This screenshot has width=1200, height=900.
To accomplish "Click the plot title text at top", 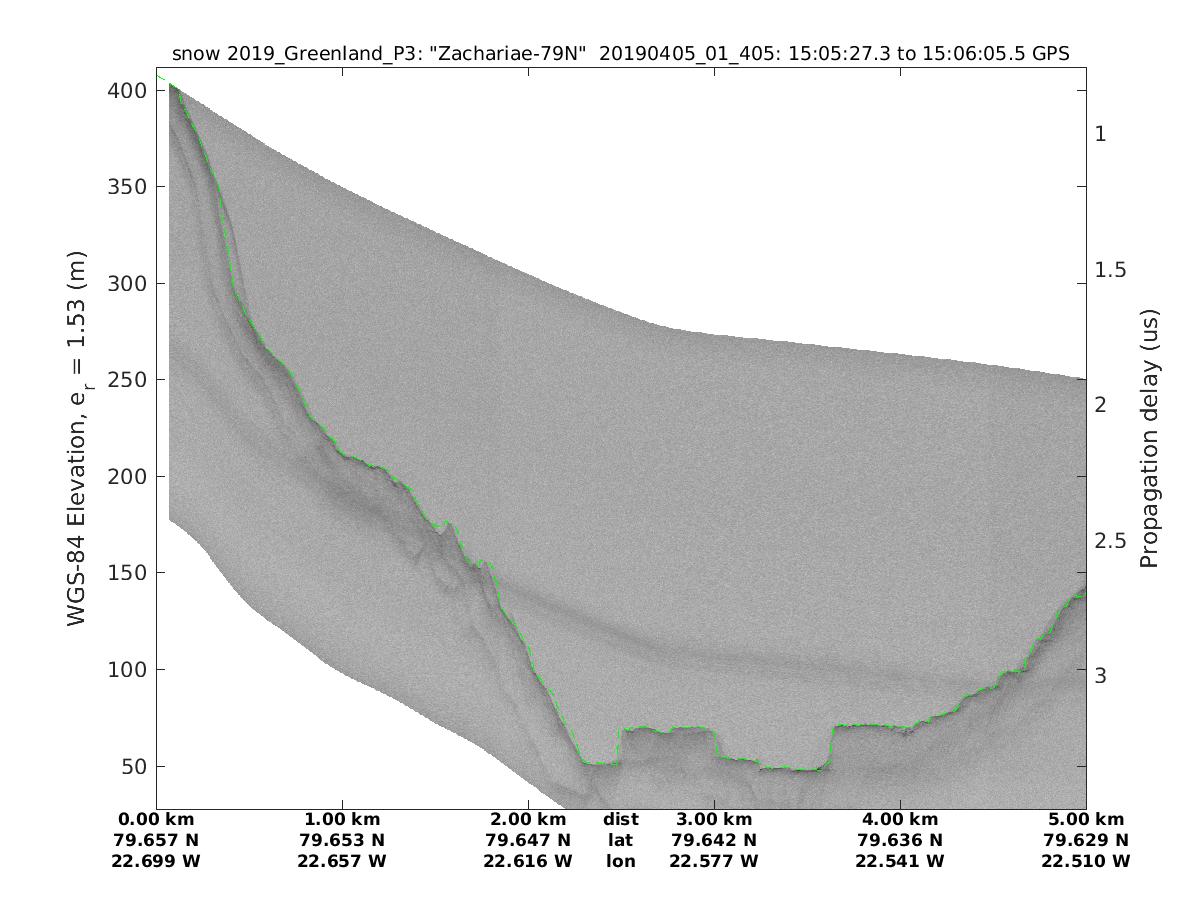I will (621, 54).
